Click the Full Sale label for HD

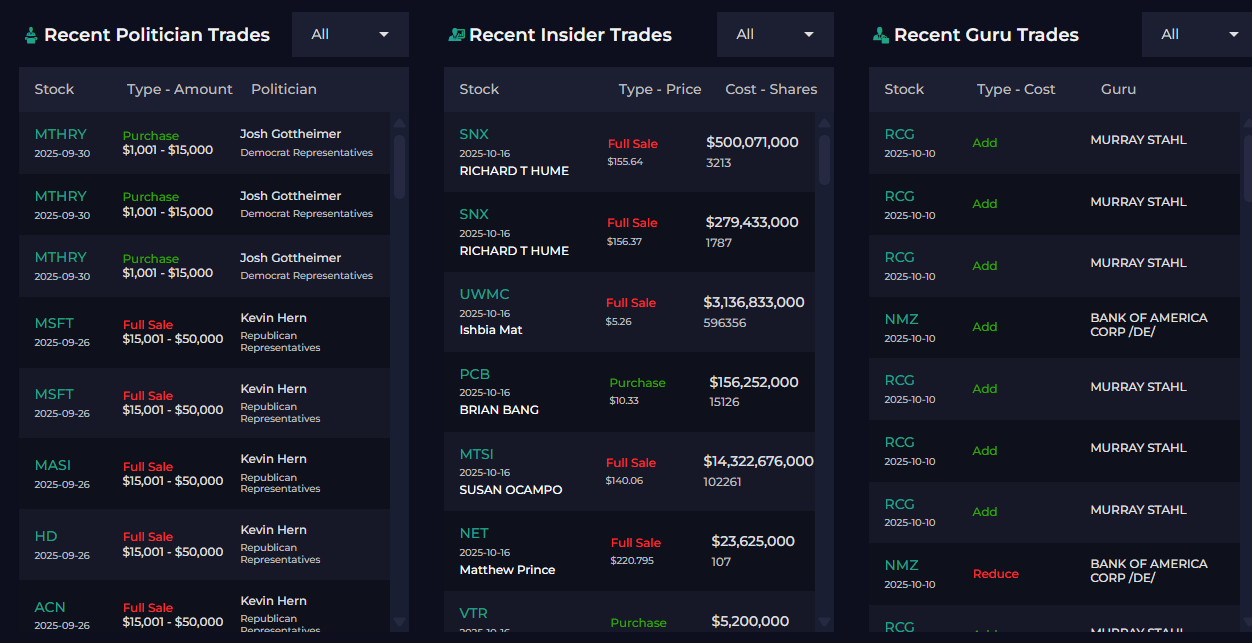point(148,537)
